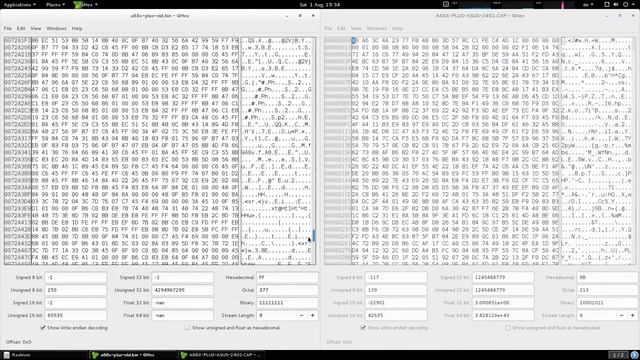Image resolution: width=640 pixels, height=360 pixels.
Task: Select Octal field showing 377
Action: click(x=287, y=290)
